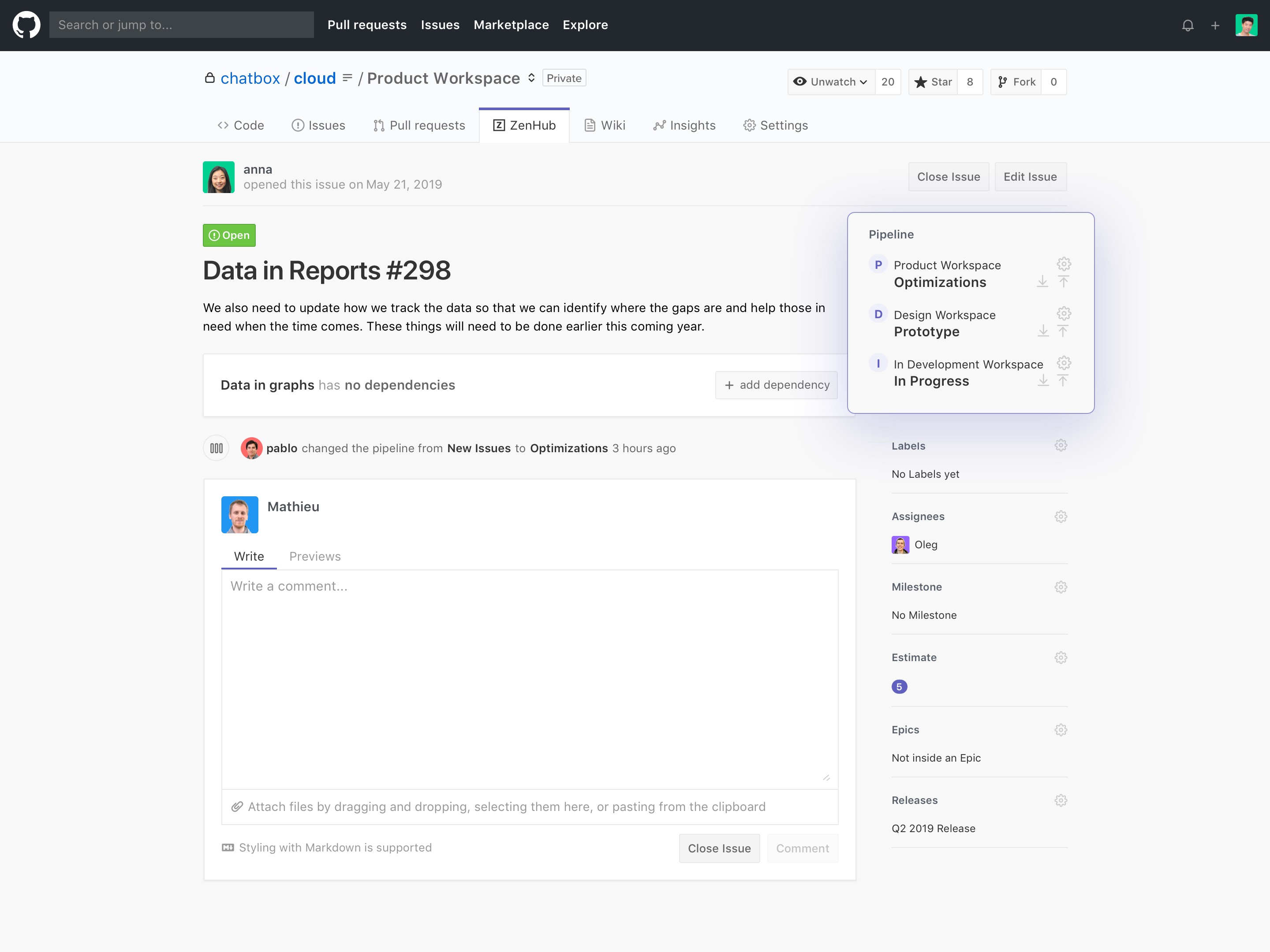Toggle the Star button for the repository
The width and height of the screenshot is (1270, 952).
click(x=934, y=82)
